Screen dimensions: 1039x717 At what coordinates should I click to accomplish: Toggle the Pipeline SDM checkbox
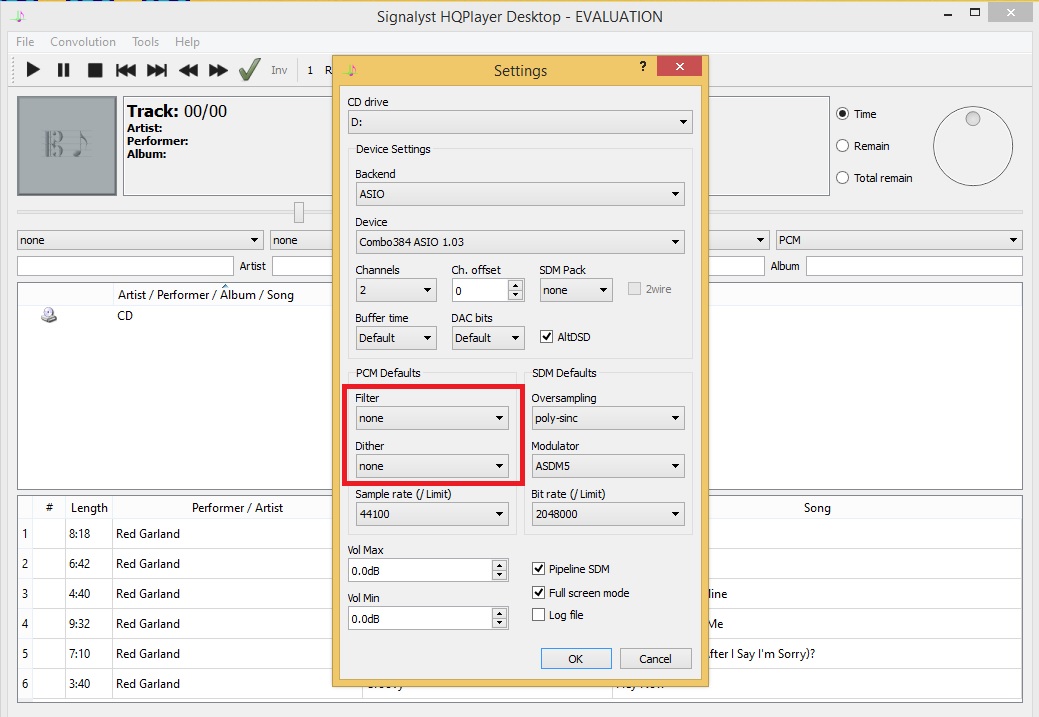[538, 569]
